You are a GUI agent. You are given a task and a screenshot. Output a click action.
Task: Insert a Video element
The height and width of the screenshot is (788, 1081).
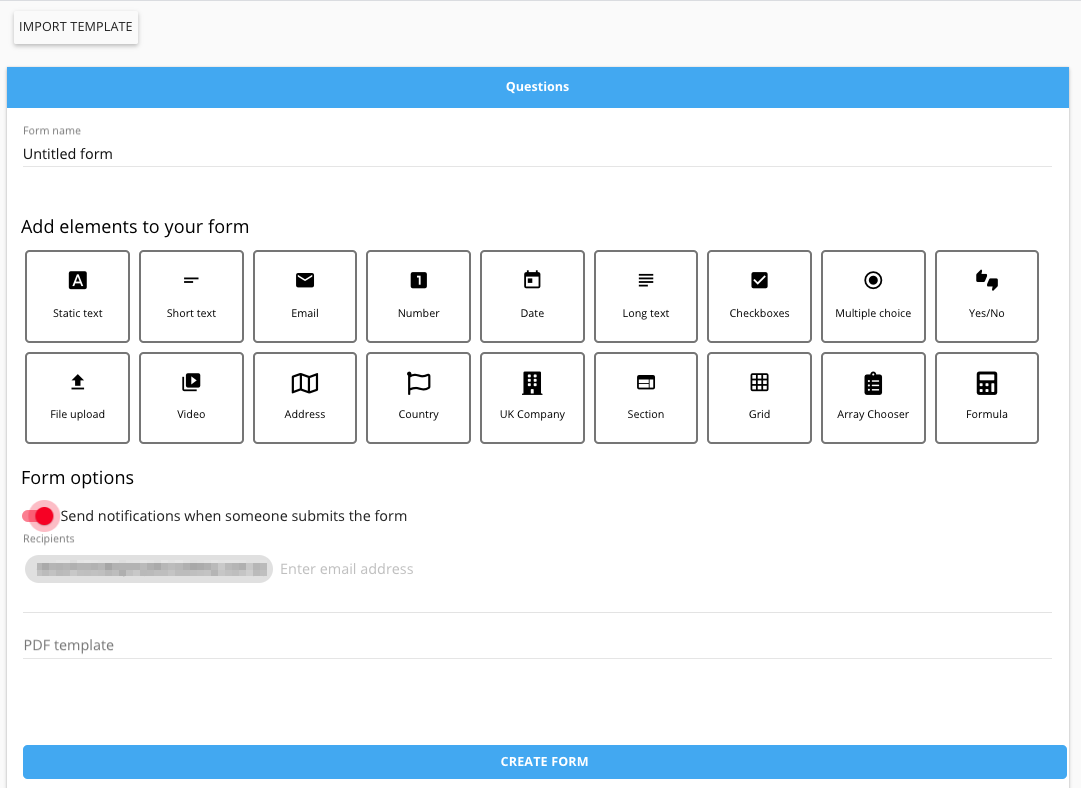pyautogui.click(x=191, y=397)
